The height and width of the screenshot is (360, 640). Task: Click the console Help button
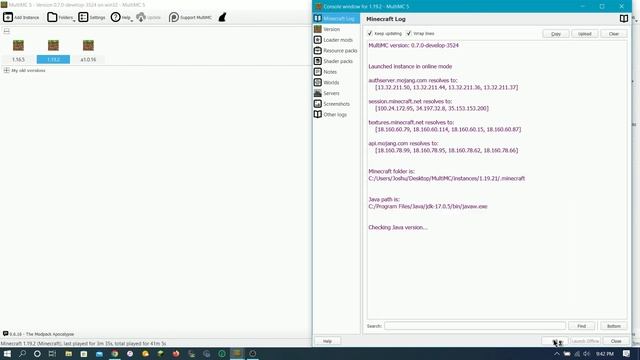pyautogui.click(x=327, y=341)
